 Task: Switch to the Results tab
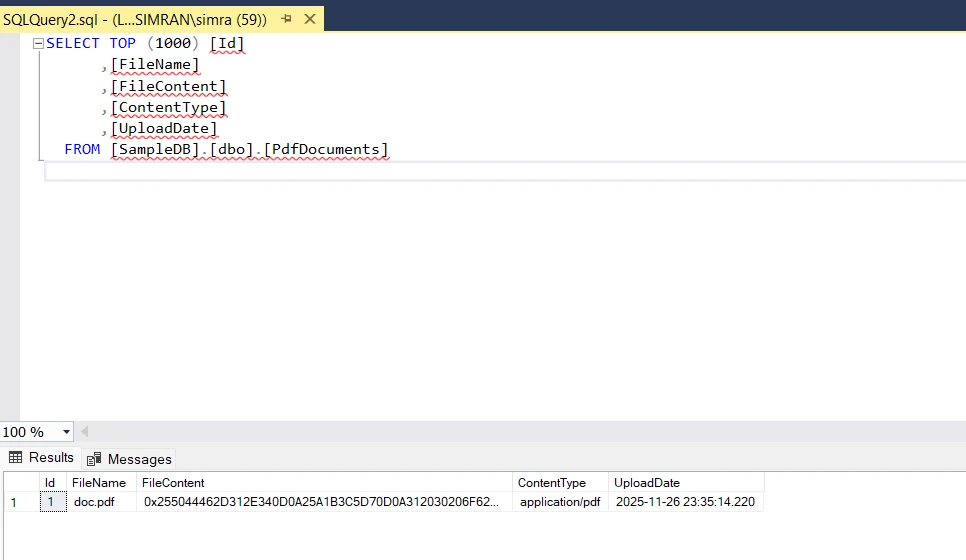tap(41, 458)
